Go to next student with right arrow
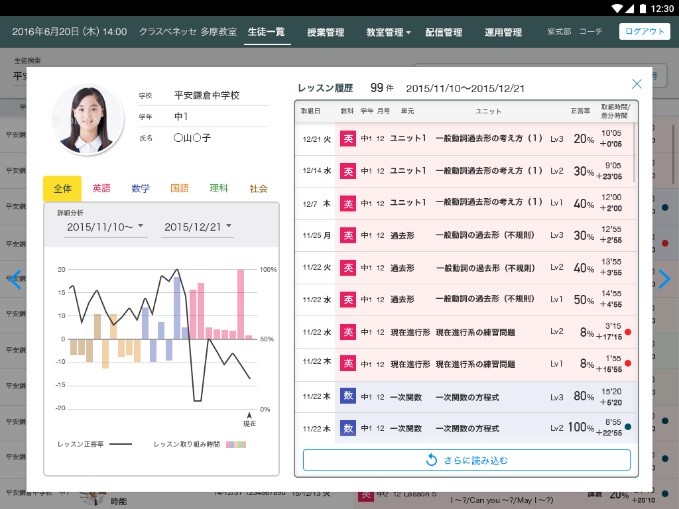The image size is (679, 509). tap(665, 279)
